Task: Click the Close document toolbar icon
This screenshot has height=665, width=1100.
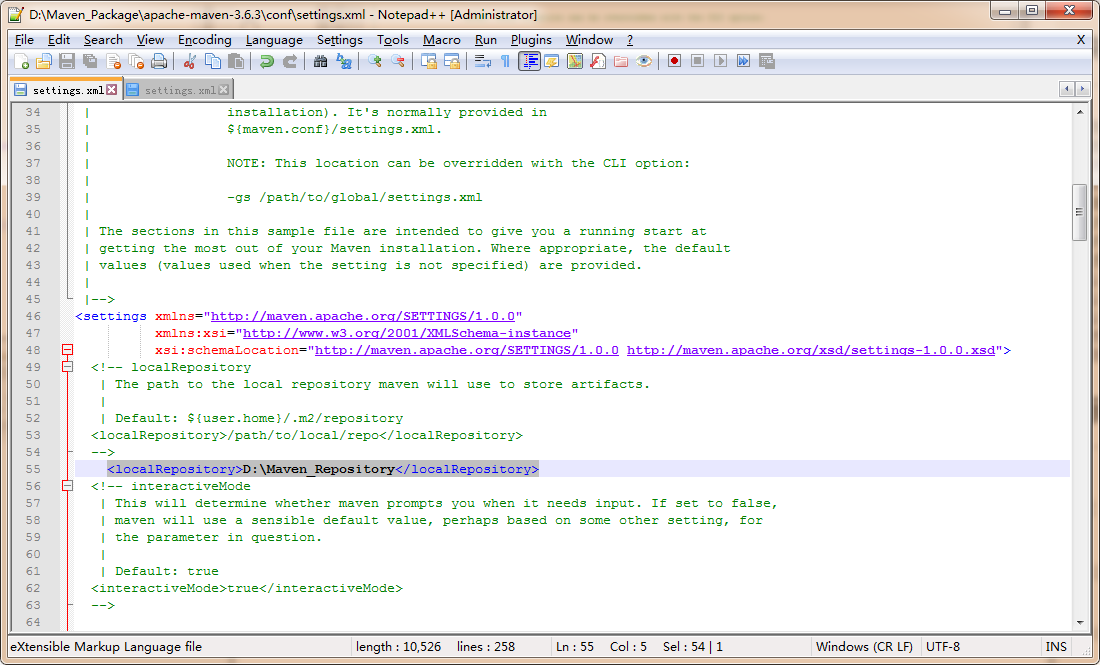Action: point(113,62)
